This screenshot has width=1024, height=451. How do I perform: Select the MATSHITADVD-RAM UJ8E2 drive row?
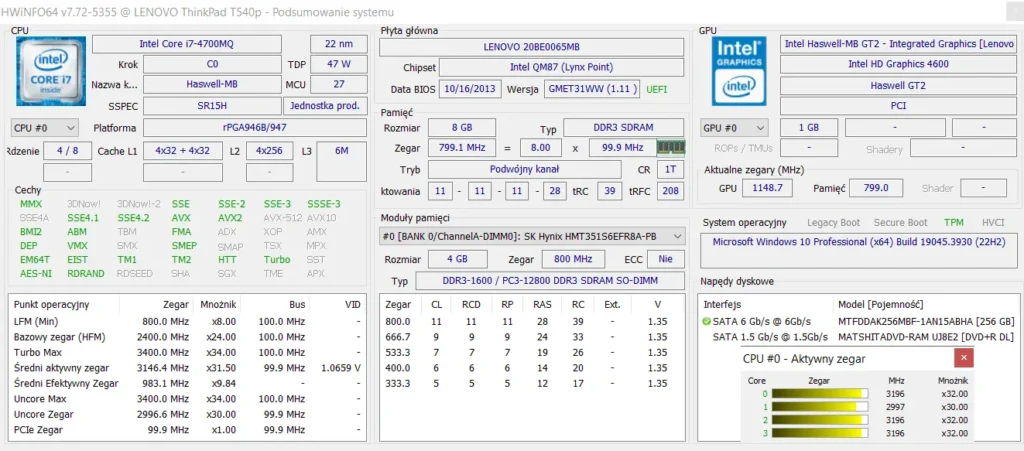click(857, 337)
